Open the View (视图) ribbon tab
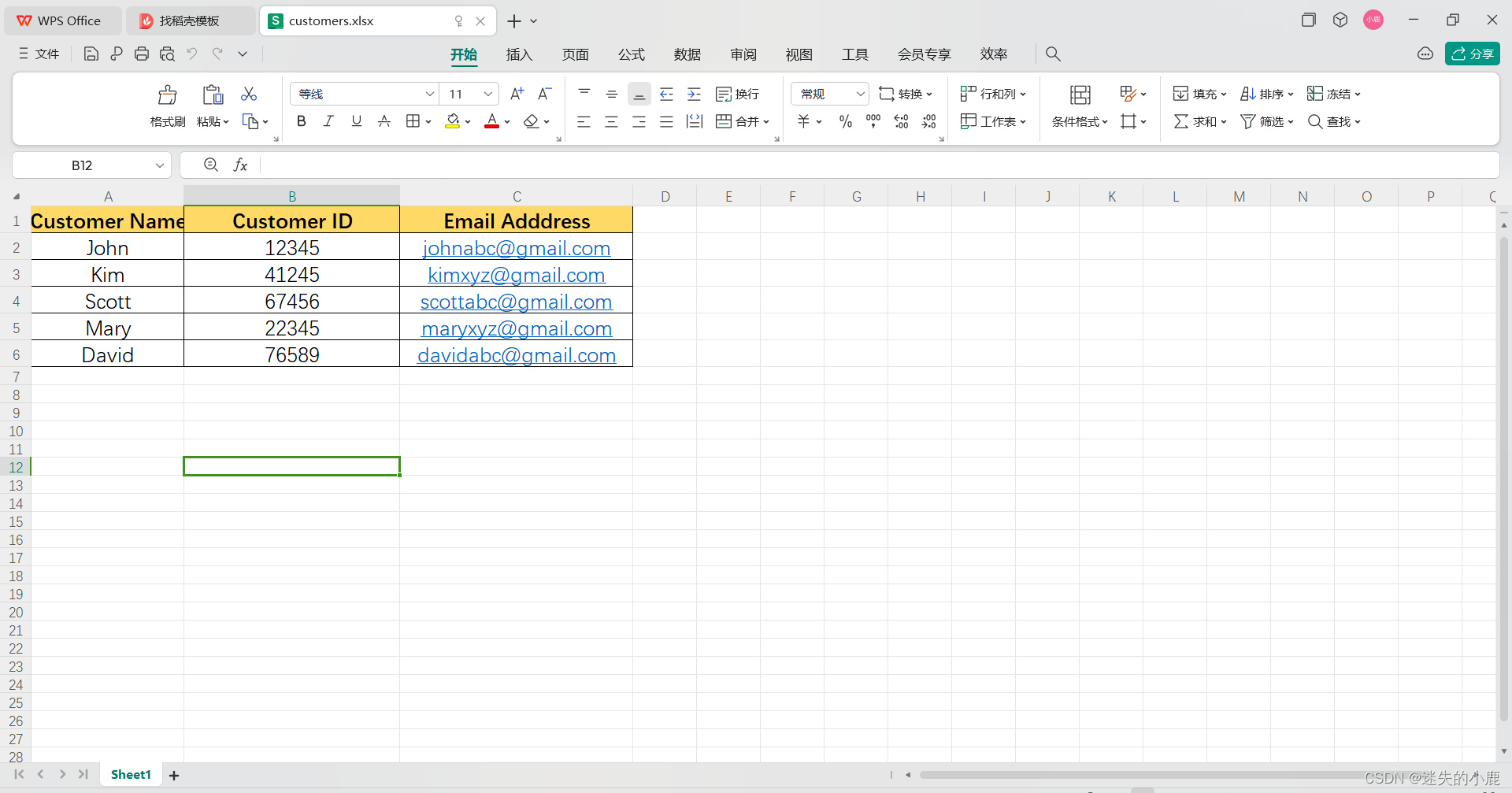Screen dimensions: 1512x793 799,54
